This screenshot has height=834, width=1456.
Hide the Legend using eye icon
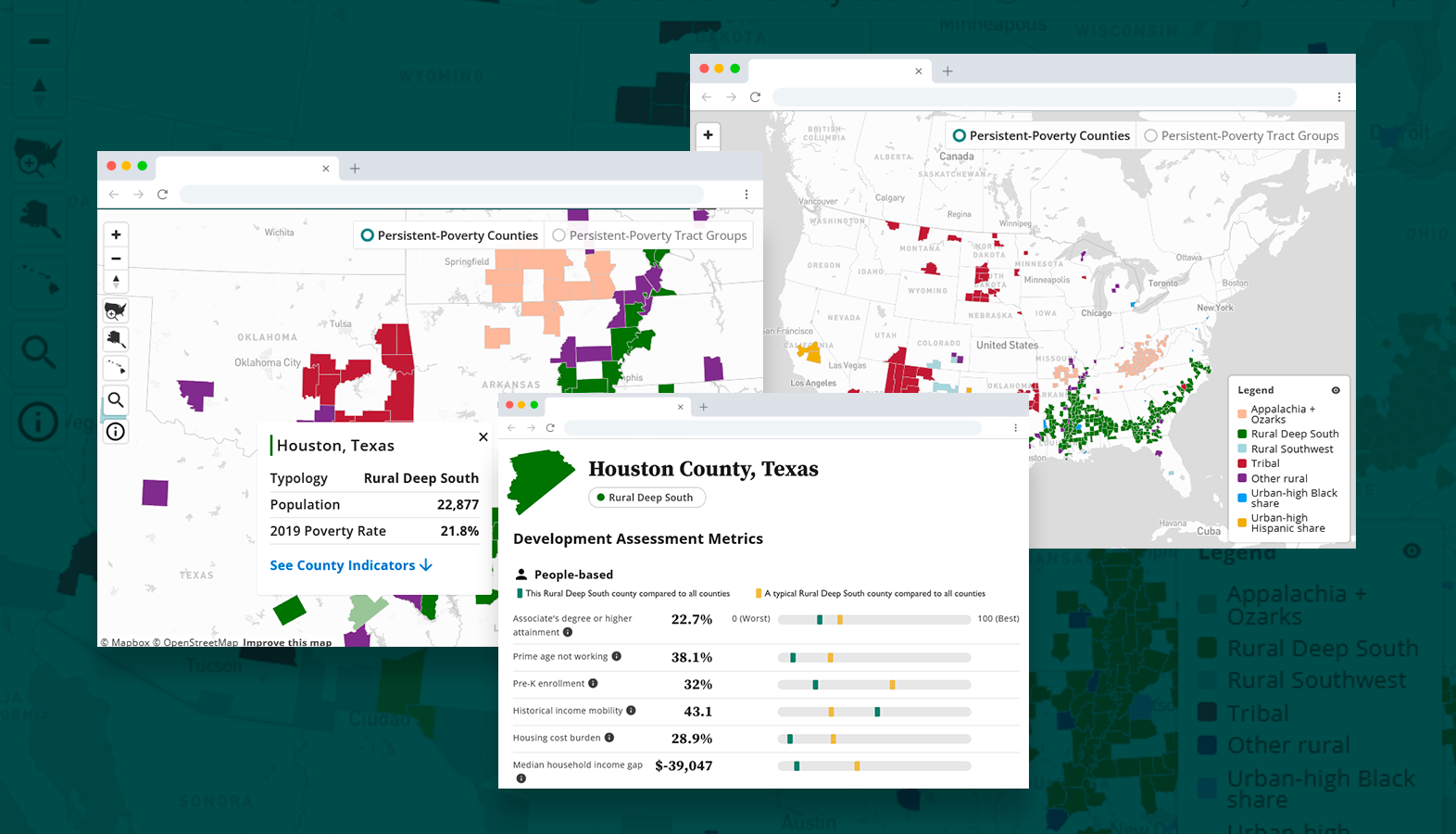1336,390
